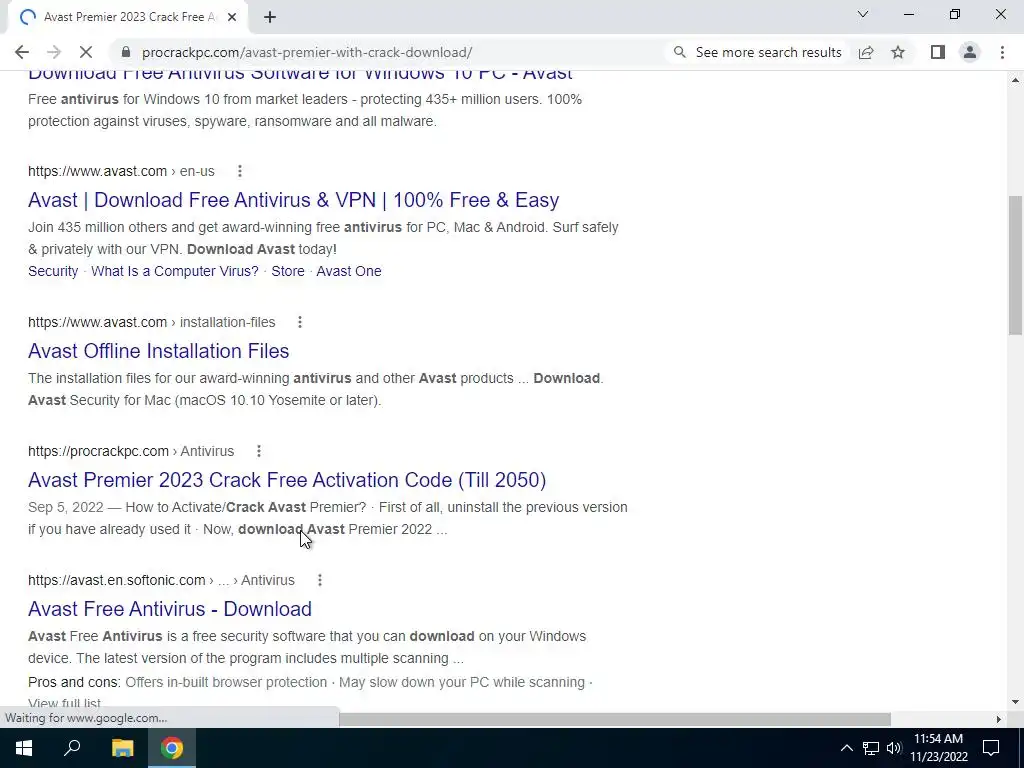The width and height of the screenshot is (1024, 768).
Task: Stop loading the page
Action: pos(86,52)
